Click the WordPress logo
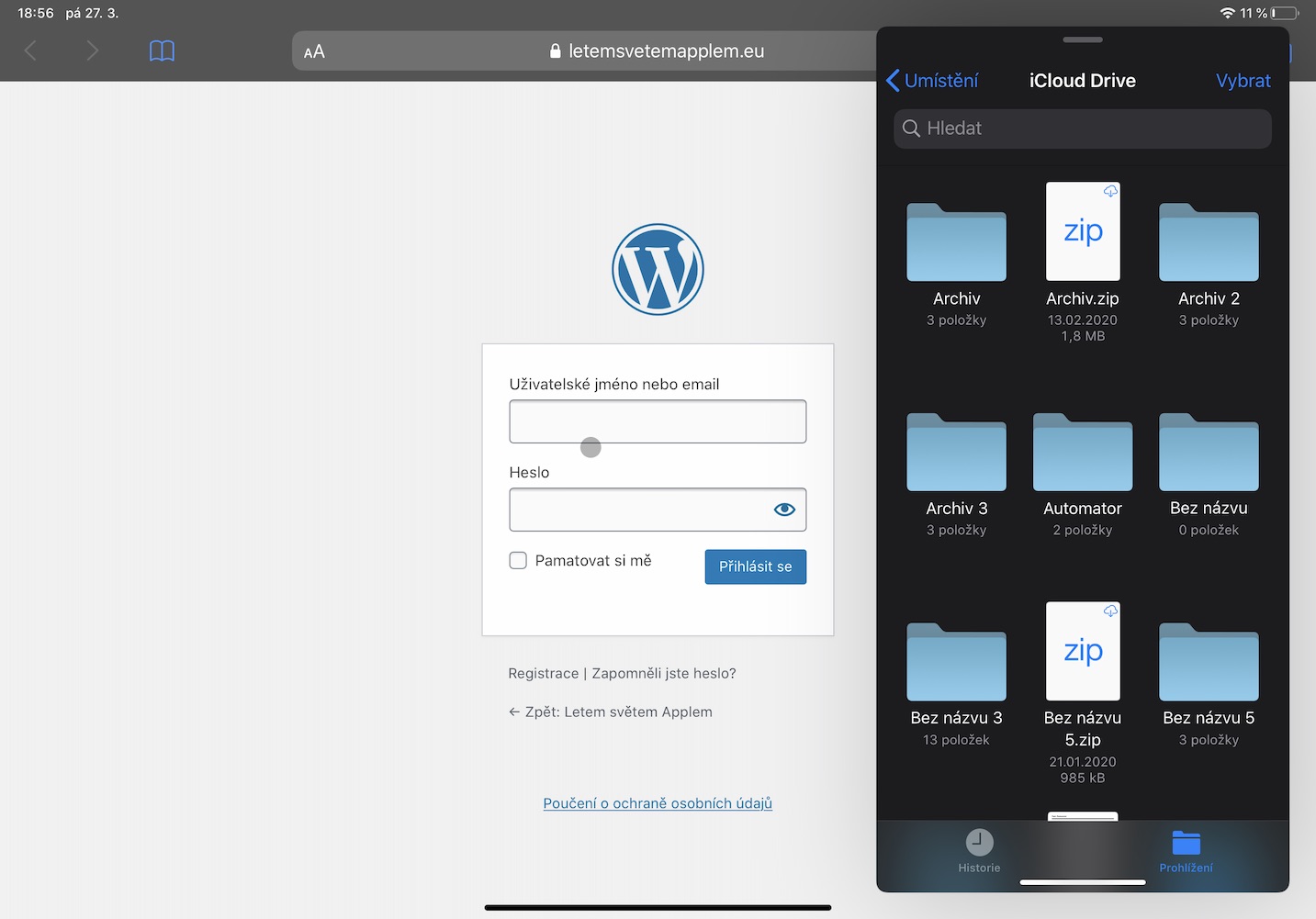 658,269
